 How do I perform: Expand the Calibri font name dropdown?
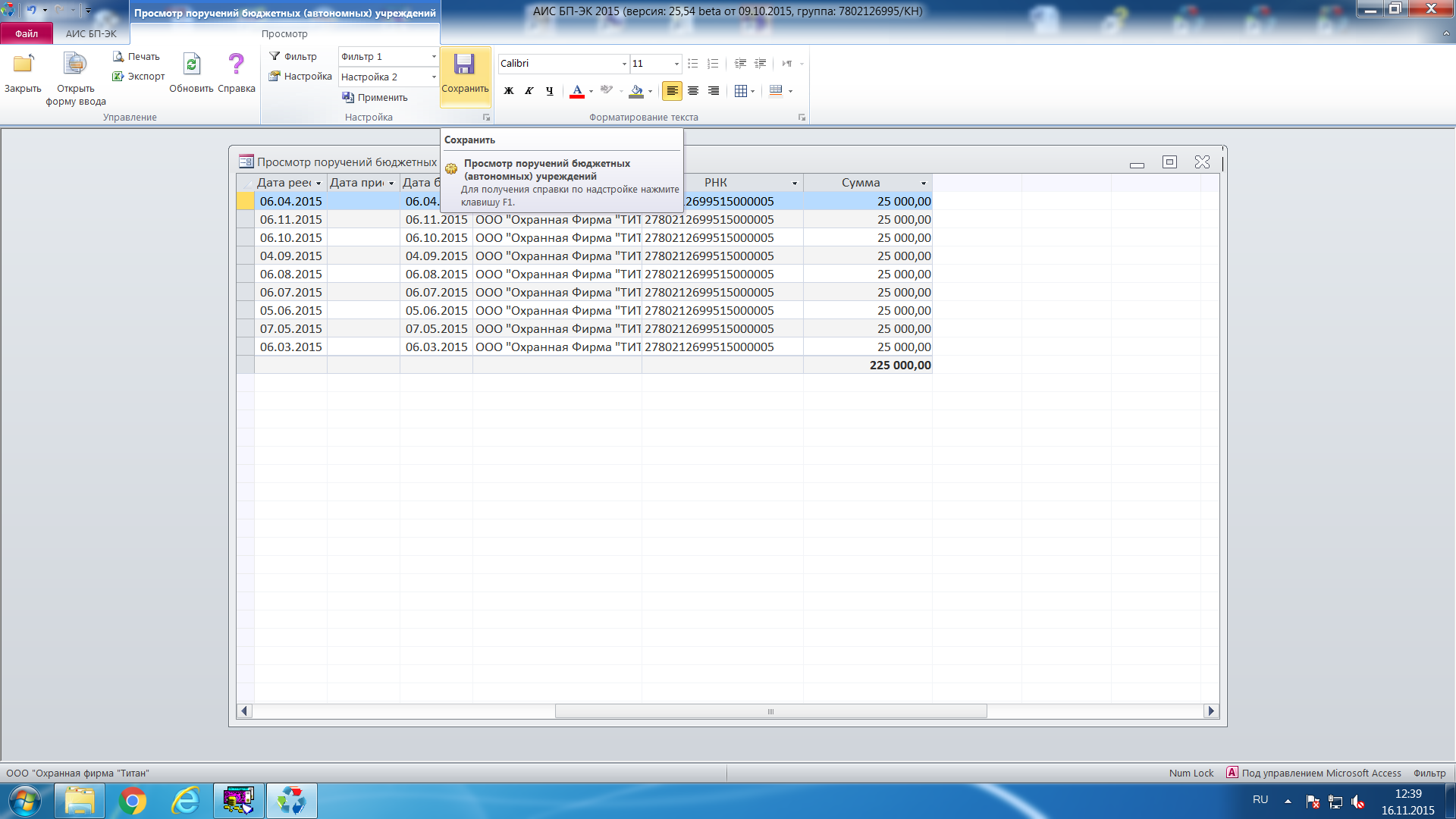[x=624, y=64]
